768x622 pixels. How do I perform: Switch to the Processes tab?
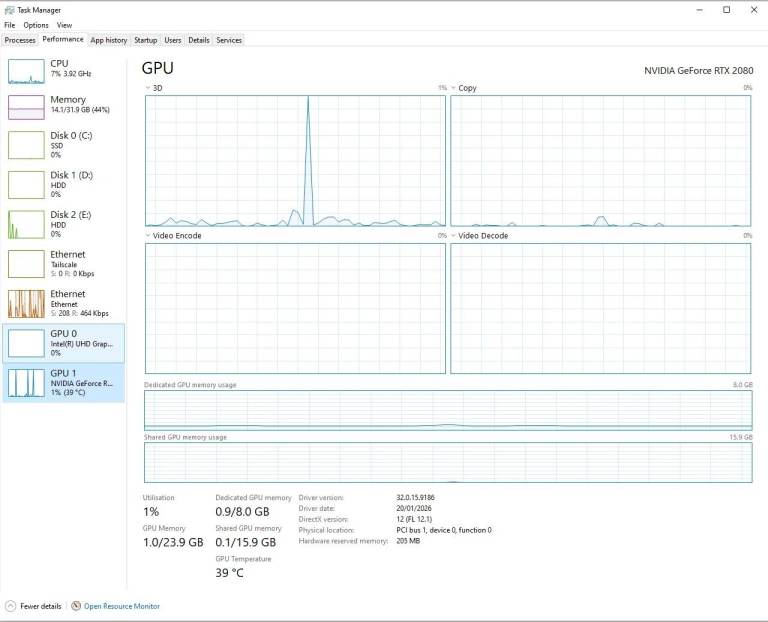click(20, 40)
